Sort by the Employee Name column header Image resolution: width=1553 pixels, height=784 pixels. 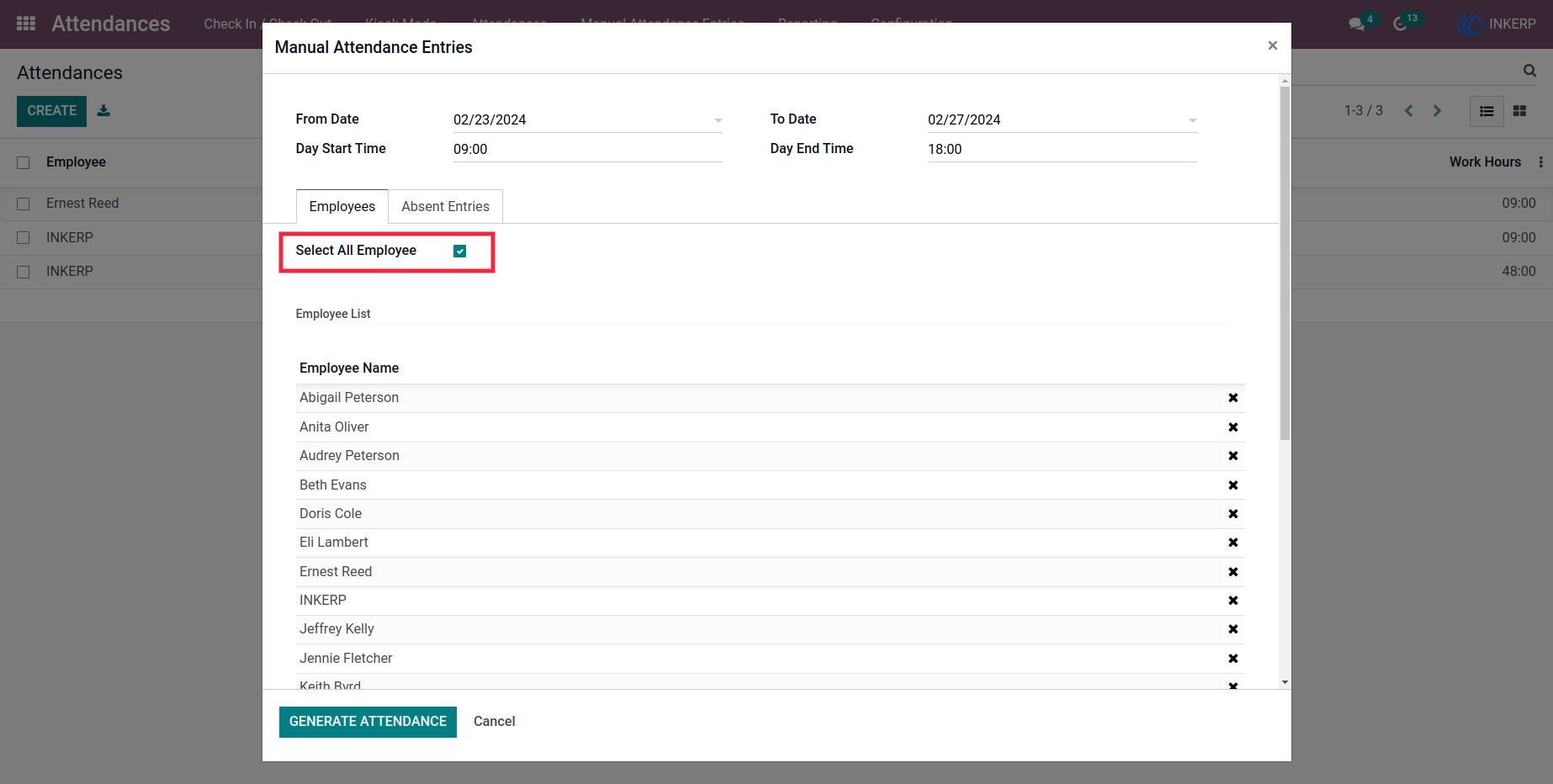coord(349,368)
